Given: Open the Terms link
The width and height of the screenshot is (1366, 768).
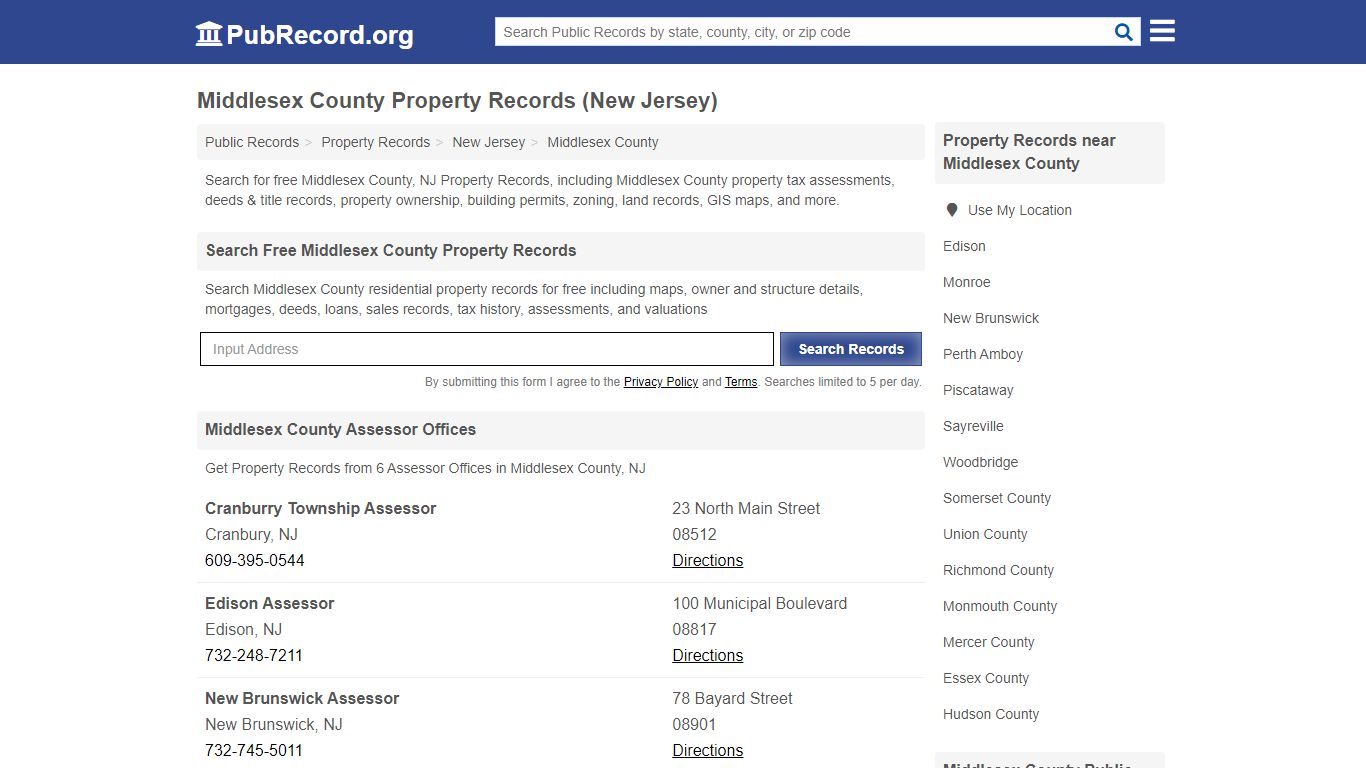Looking at the screenshot, I should pos(741,382).
